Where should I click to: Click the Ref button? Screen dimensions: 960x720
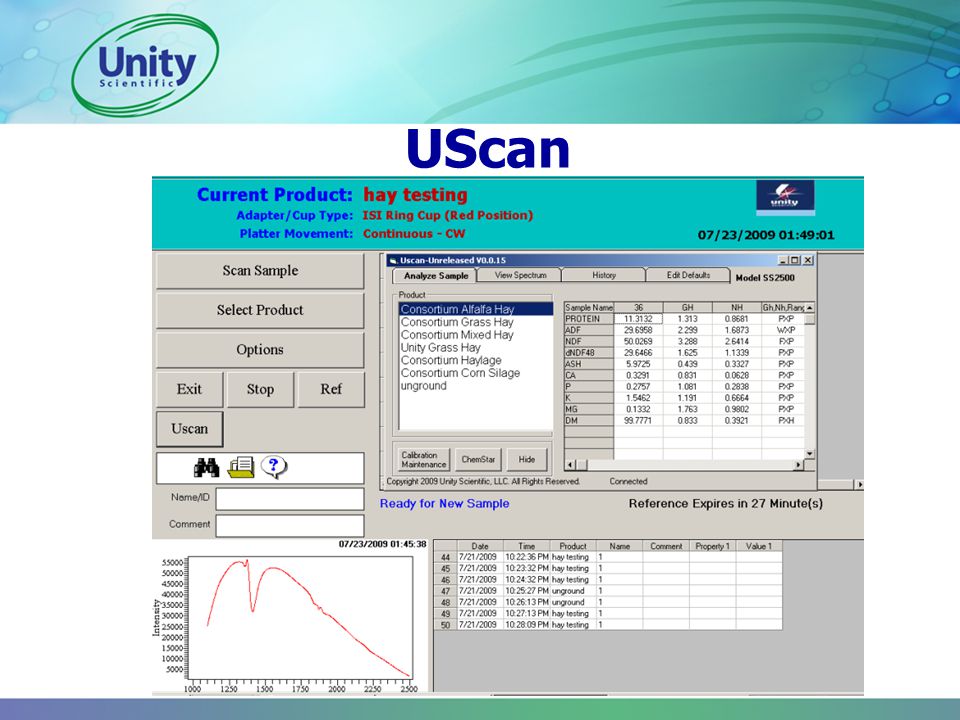(331, 389)
